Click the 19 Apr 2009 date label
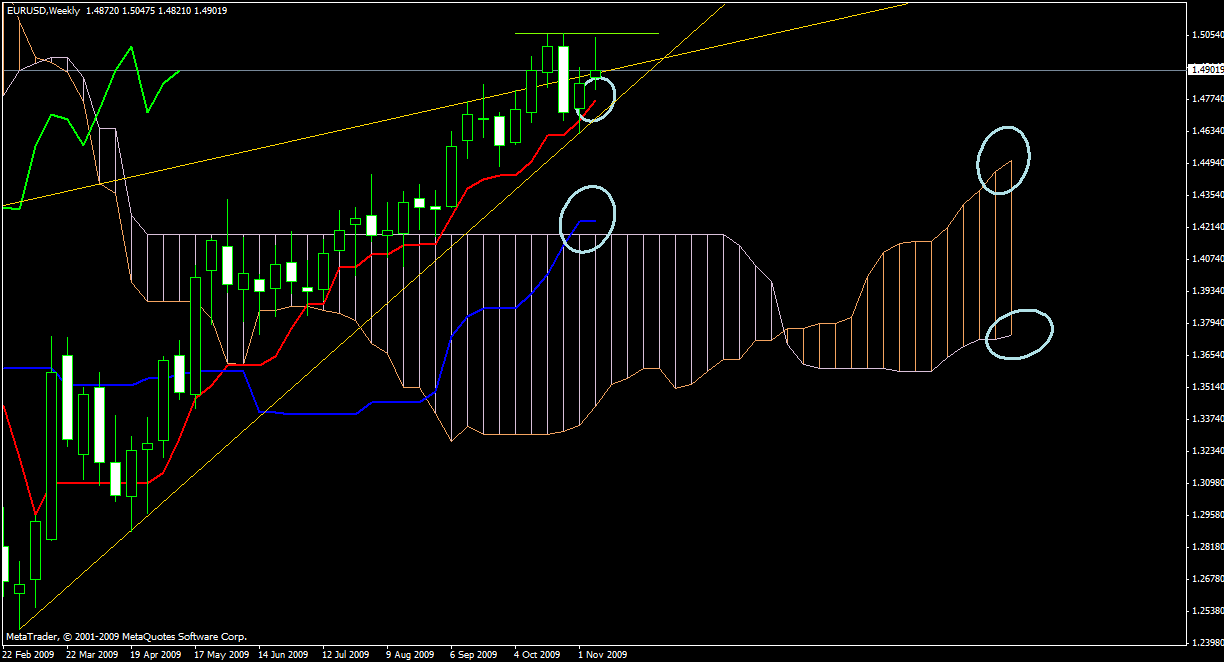The width and height of the screenshot is (1224, 662). point(157,655)
